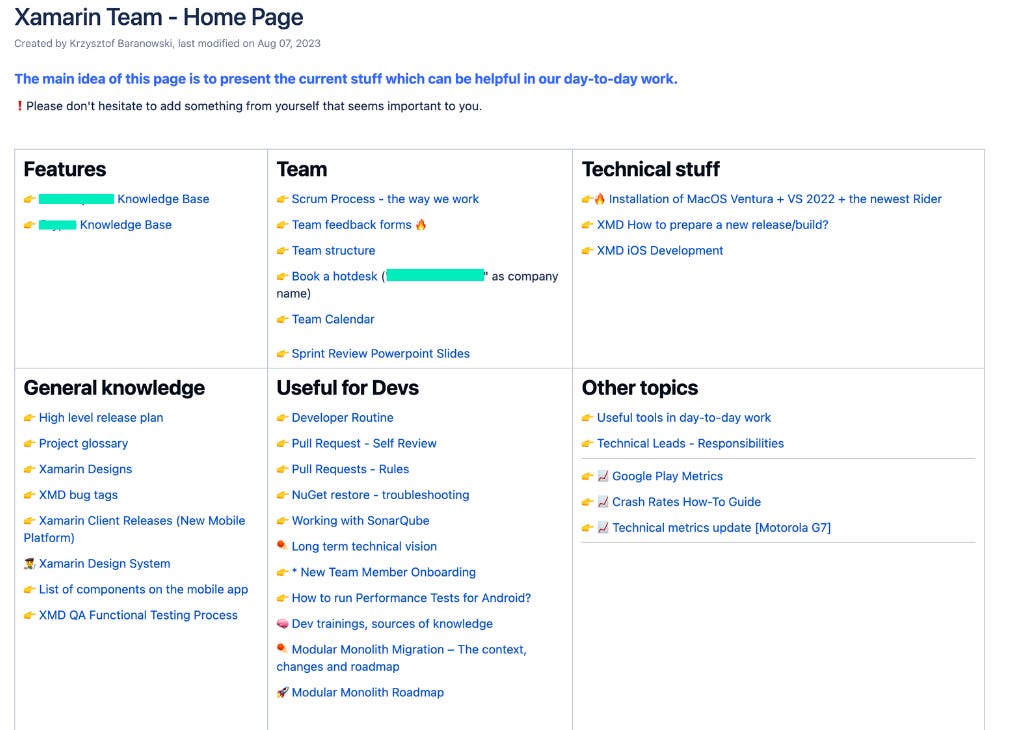Click the fire emoji before Installation of MacOS Ventura
The height and width of the screenshot is (730, 1024).
pos(600,198)
